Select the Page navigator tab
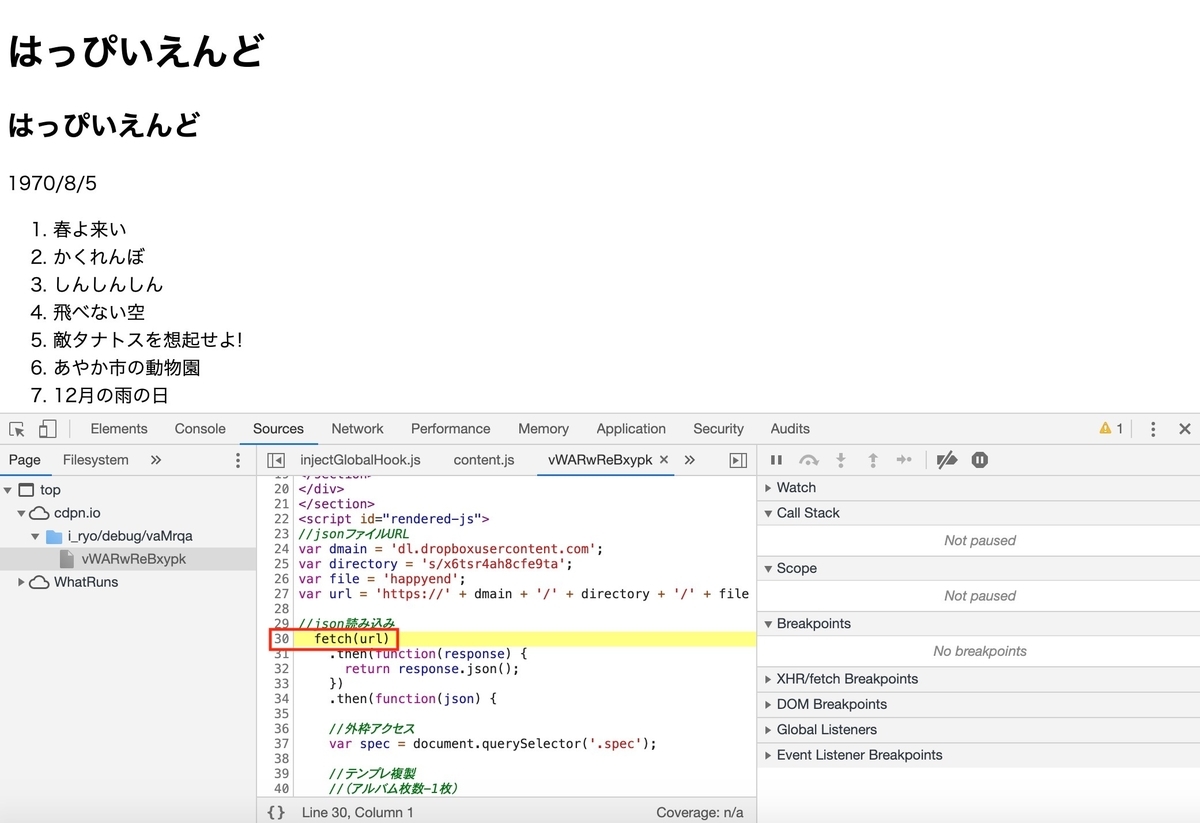This screenshot has height=823, width=1200. tap(25, 460)
